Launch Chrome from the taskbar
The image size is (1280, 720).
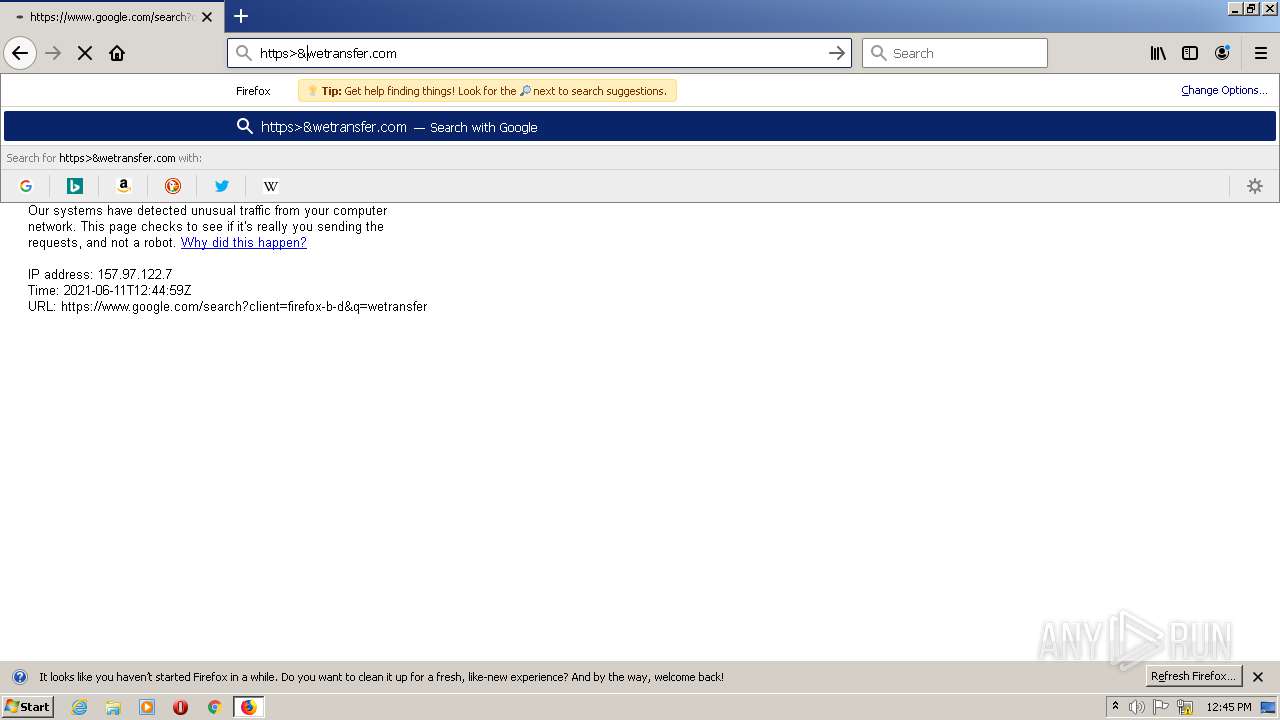coord(214,707)
